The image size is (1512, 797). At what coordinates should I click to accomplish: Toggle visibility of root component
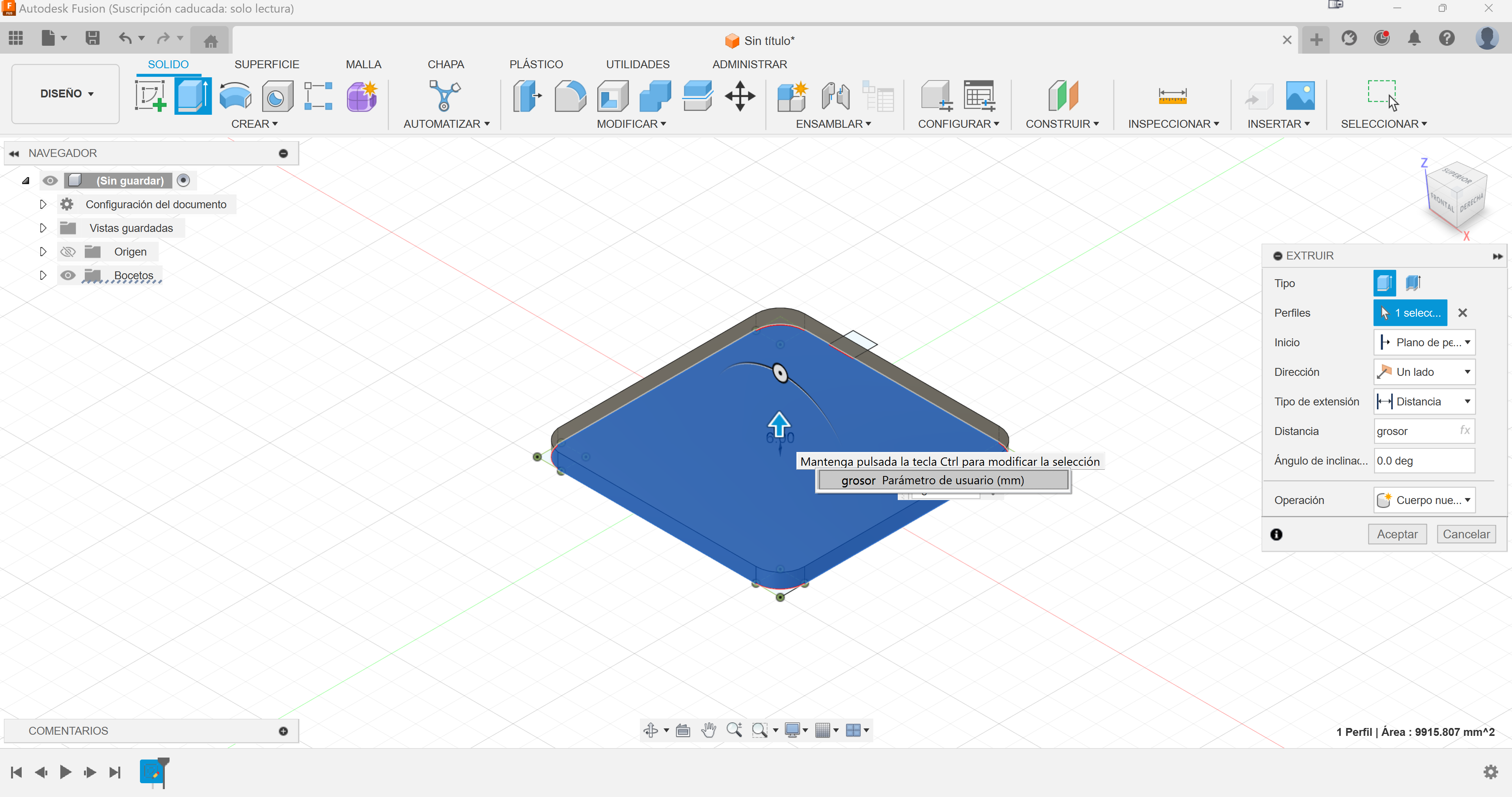point(50,181)
